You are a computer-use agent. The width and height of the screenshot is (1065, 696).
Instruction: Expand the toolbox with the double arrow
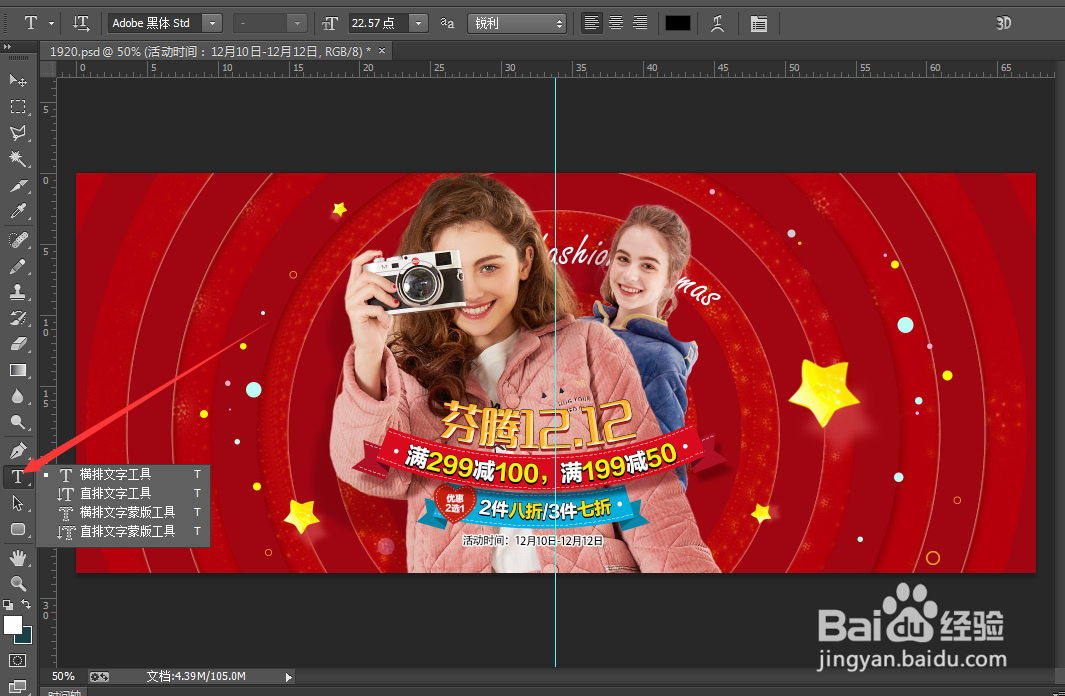(7, 46)
